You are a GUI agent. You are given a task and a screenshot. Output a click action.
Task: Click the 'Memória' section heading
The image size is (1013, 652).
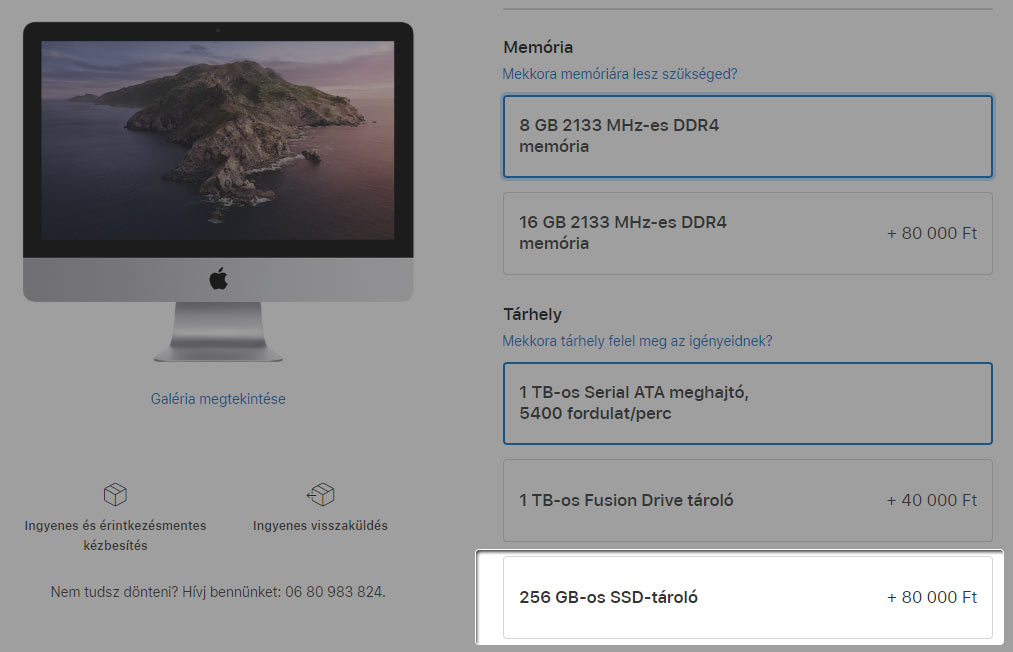[x=538, y=47]
